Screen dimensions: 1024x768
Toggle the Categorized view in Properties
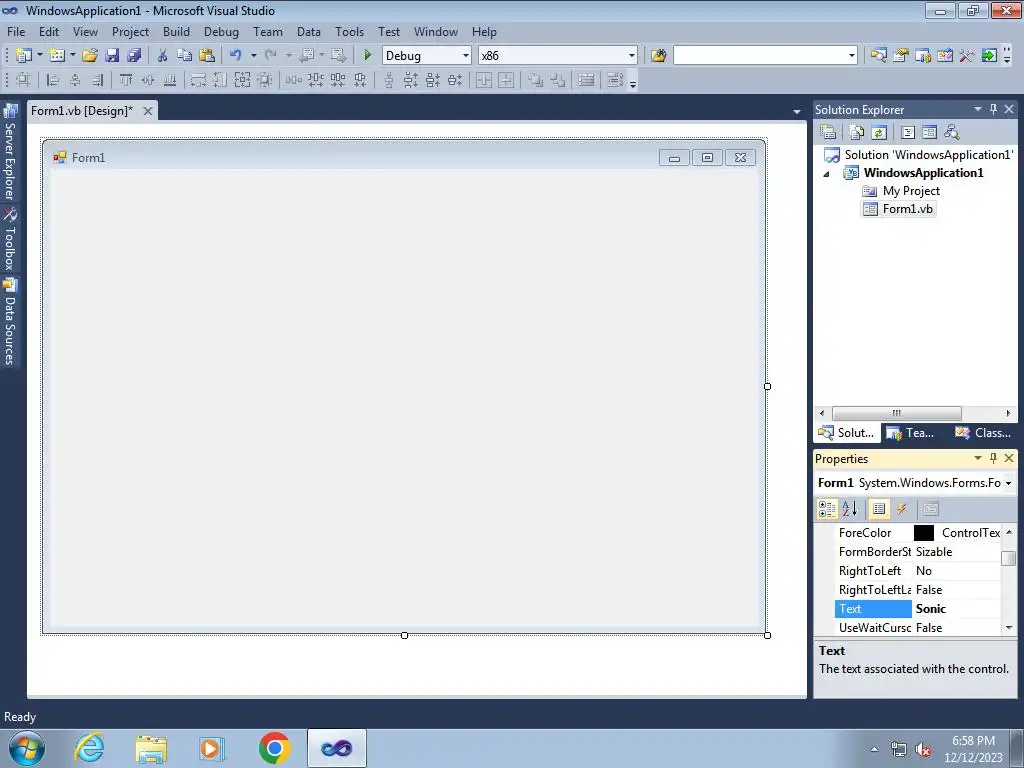pos(827,509)
